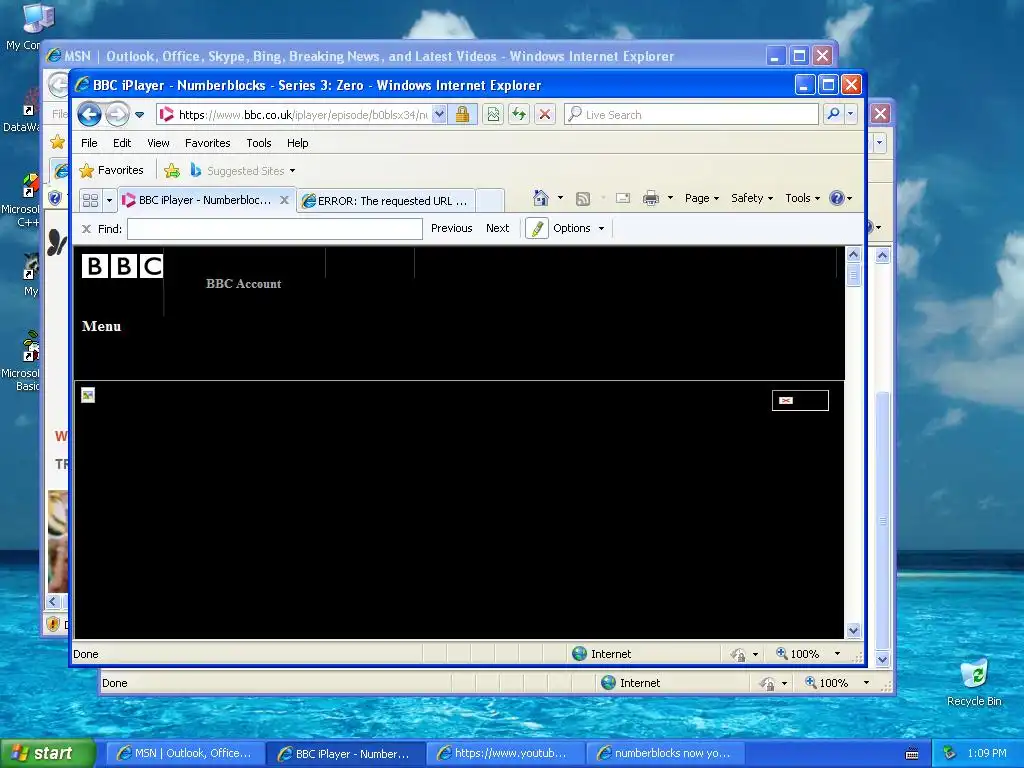
Task: Expand the Print dropdown arrow
Action: coord(670,198)
